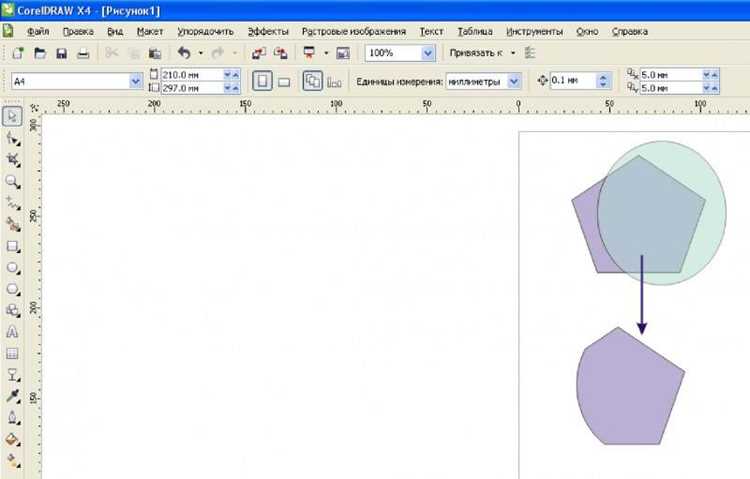Open the Инструменты menu
This screenshot has width=750, height=479.
[534, 32]
